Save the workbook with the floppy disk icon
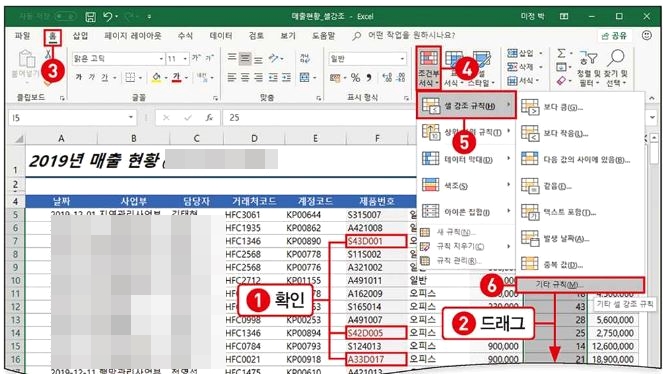 coord(90,17)
